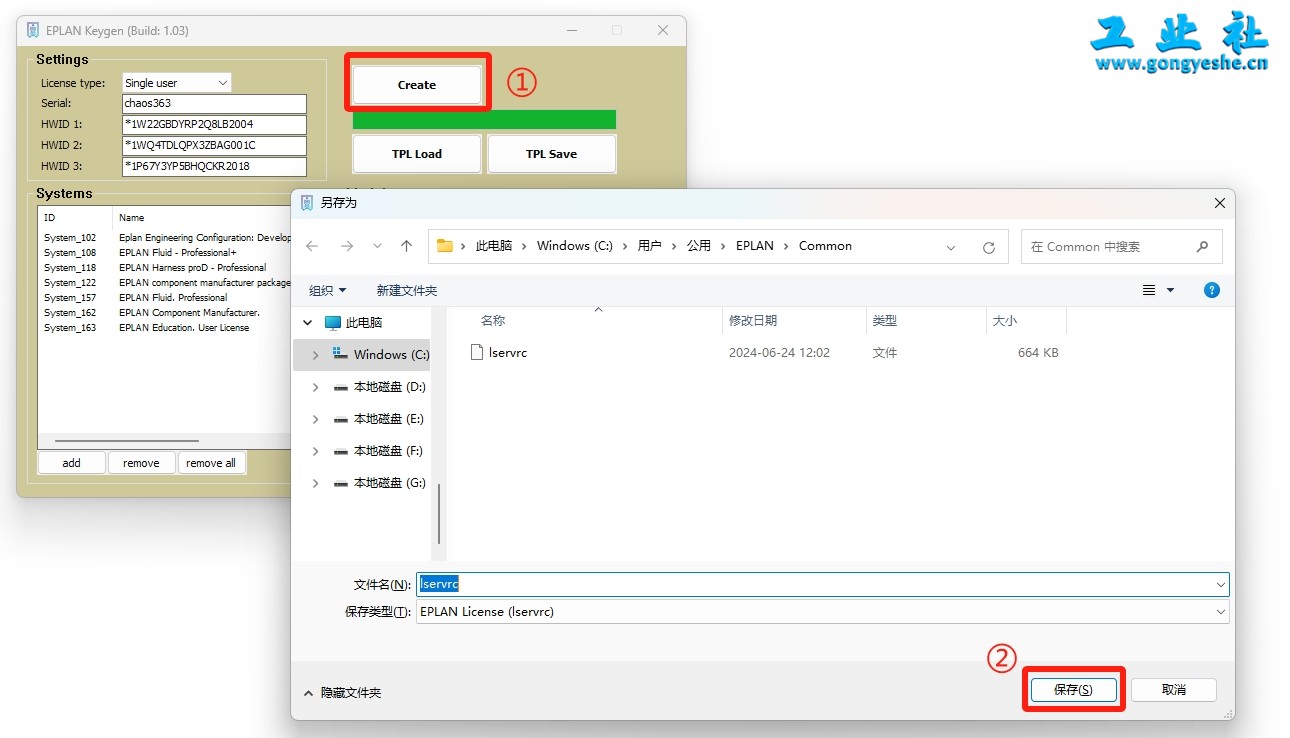Expand 本地磁盘 (E:) tree node
This screenshot has height=738, width=1290.
316,419
